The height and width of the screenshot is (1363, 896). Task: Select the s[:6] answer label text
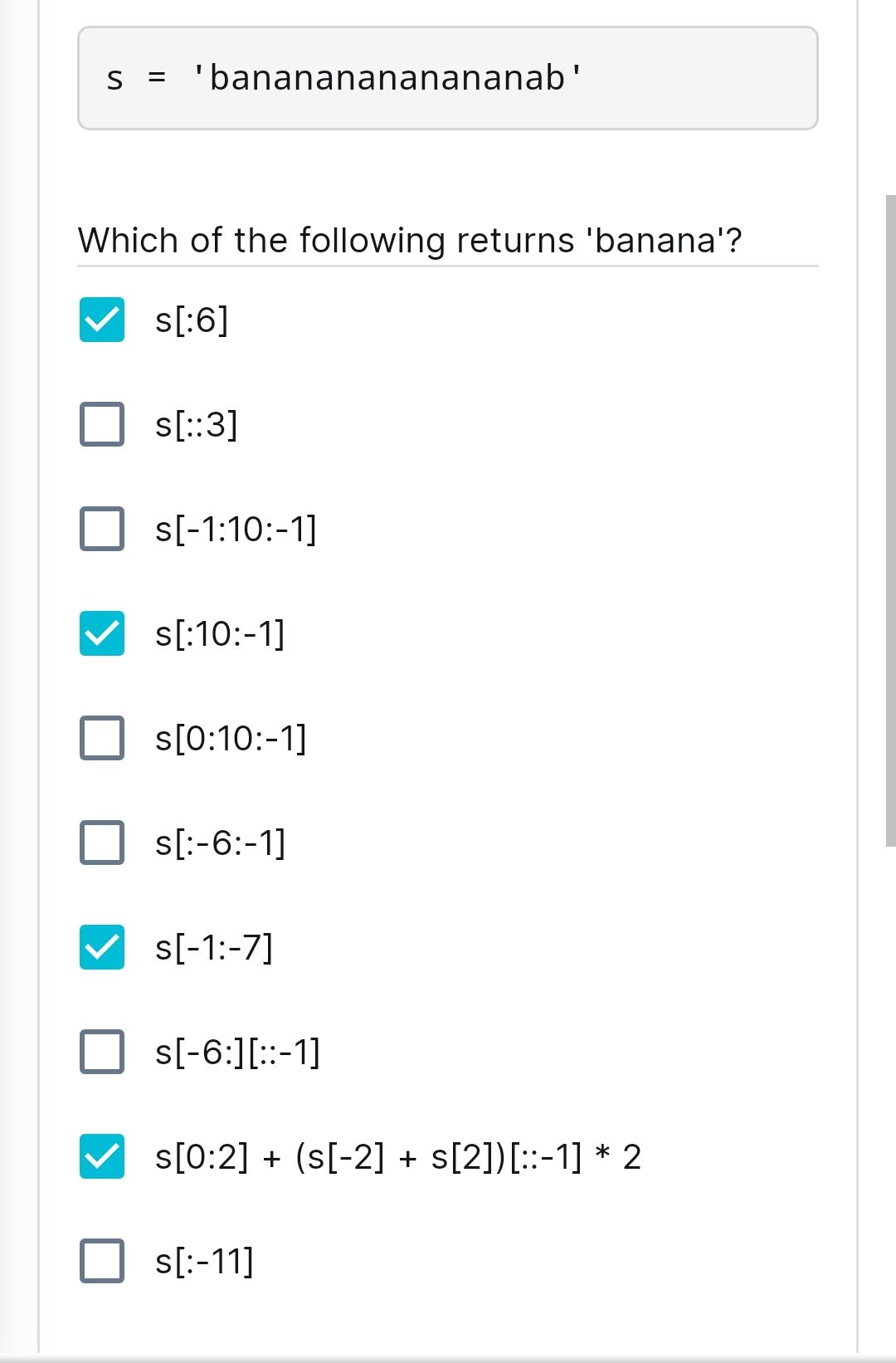click(x=192, y=321)
